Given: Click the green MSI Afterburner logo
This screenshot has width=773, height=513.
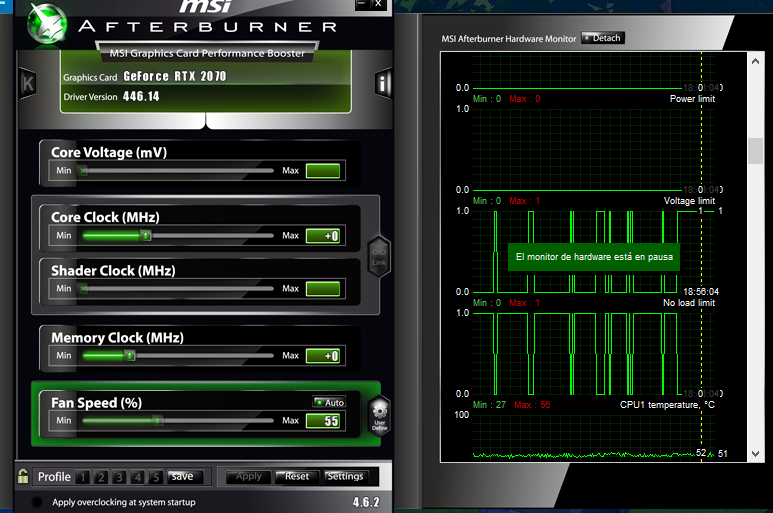Looking at the screenshot, I should pos(47,24).
